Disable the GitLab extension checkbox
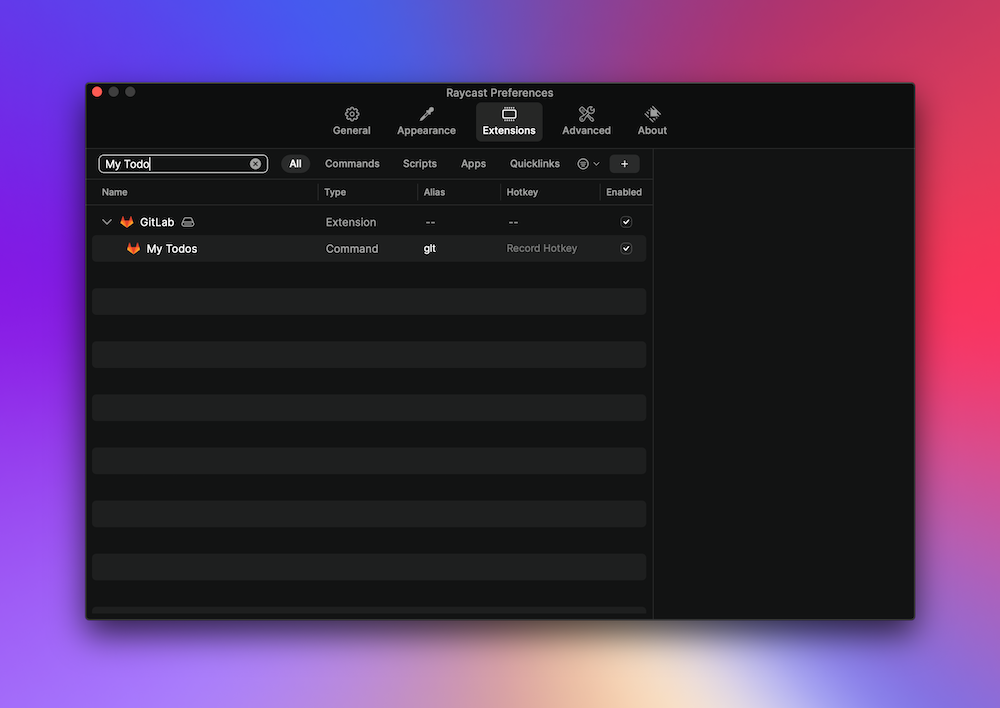This screenshot has height=708, width=1000. [626, 221]
